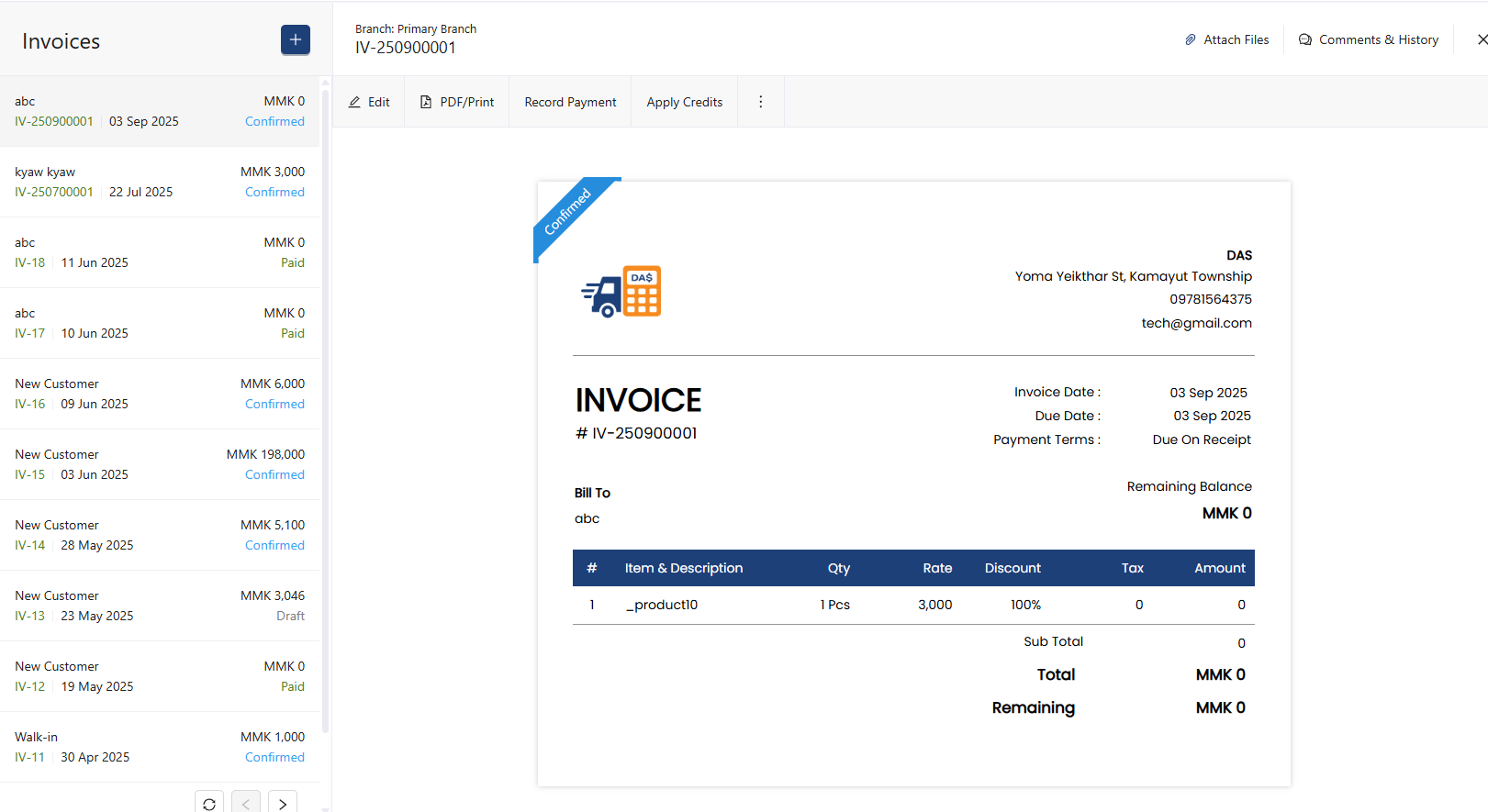This screenshot has height=812, width=1488.
Task: Open invoice IV-18 dated 11 Jun 2025
Action: 160,252
